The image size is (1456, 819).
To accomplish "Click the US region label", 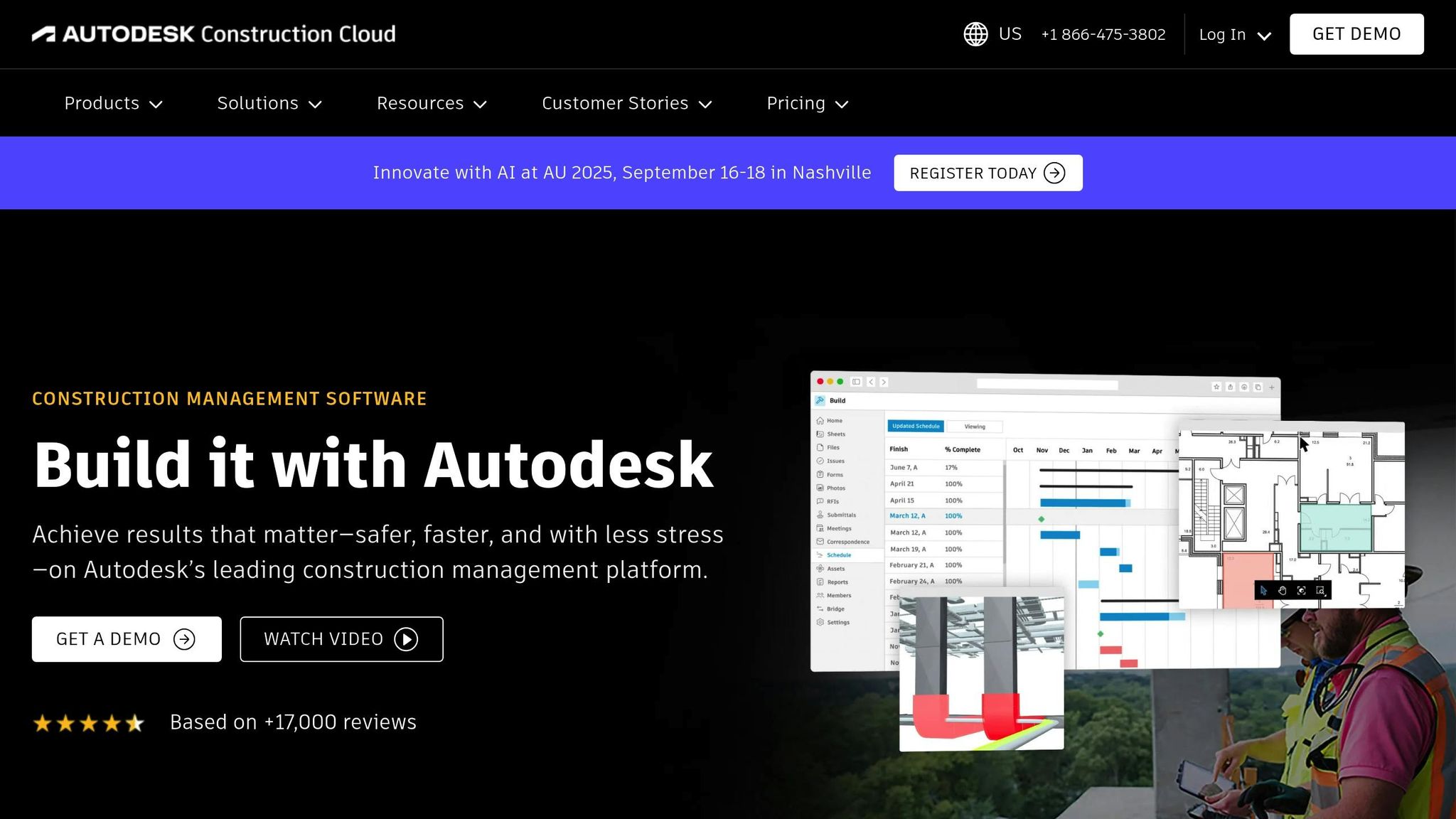I will point(1010,34).
